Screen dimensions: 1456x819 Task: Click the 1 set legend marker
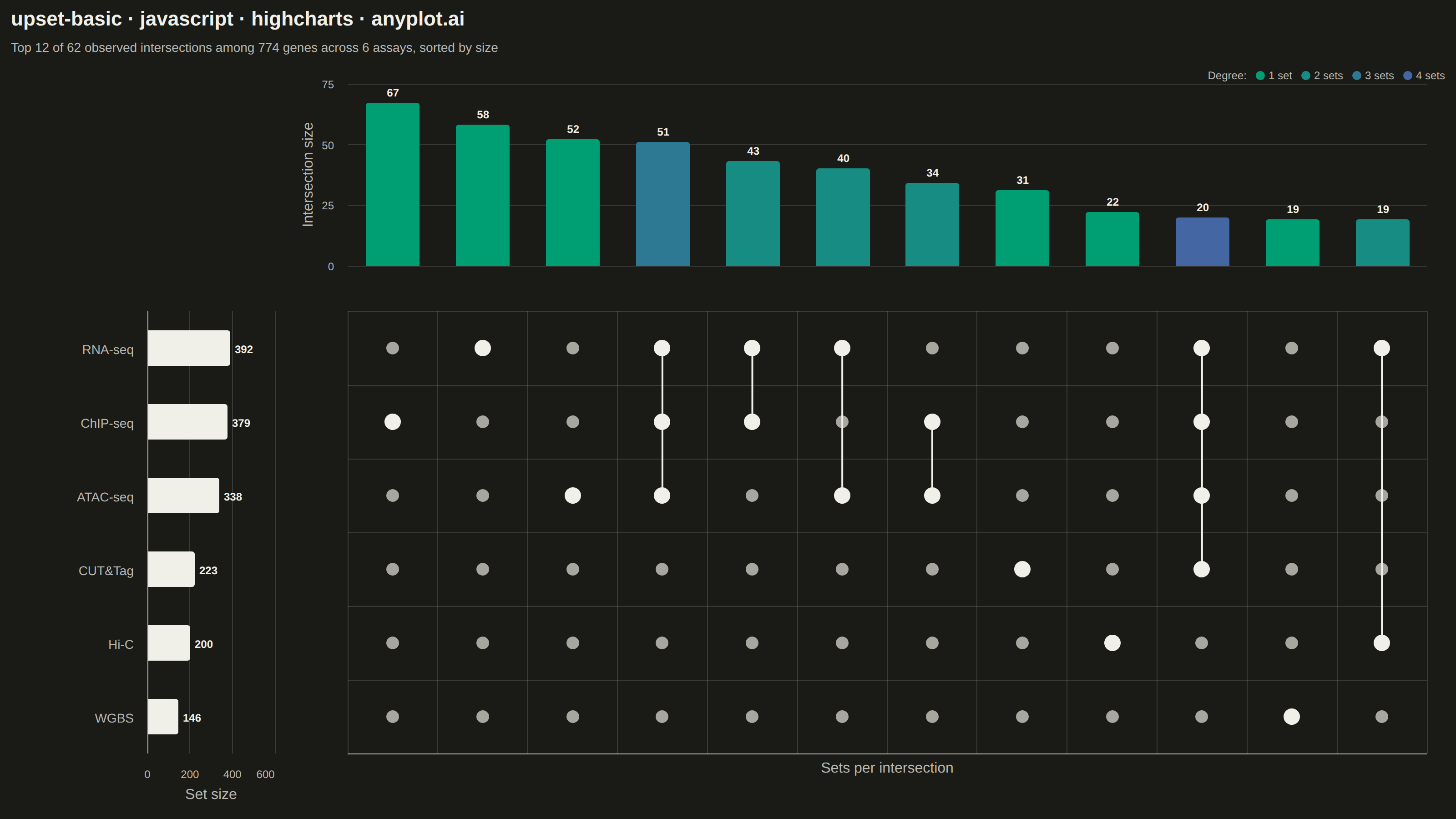[x=1260, y=76]
